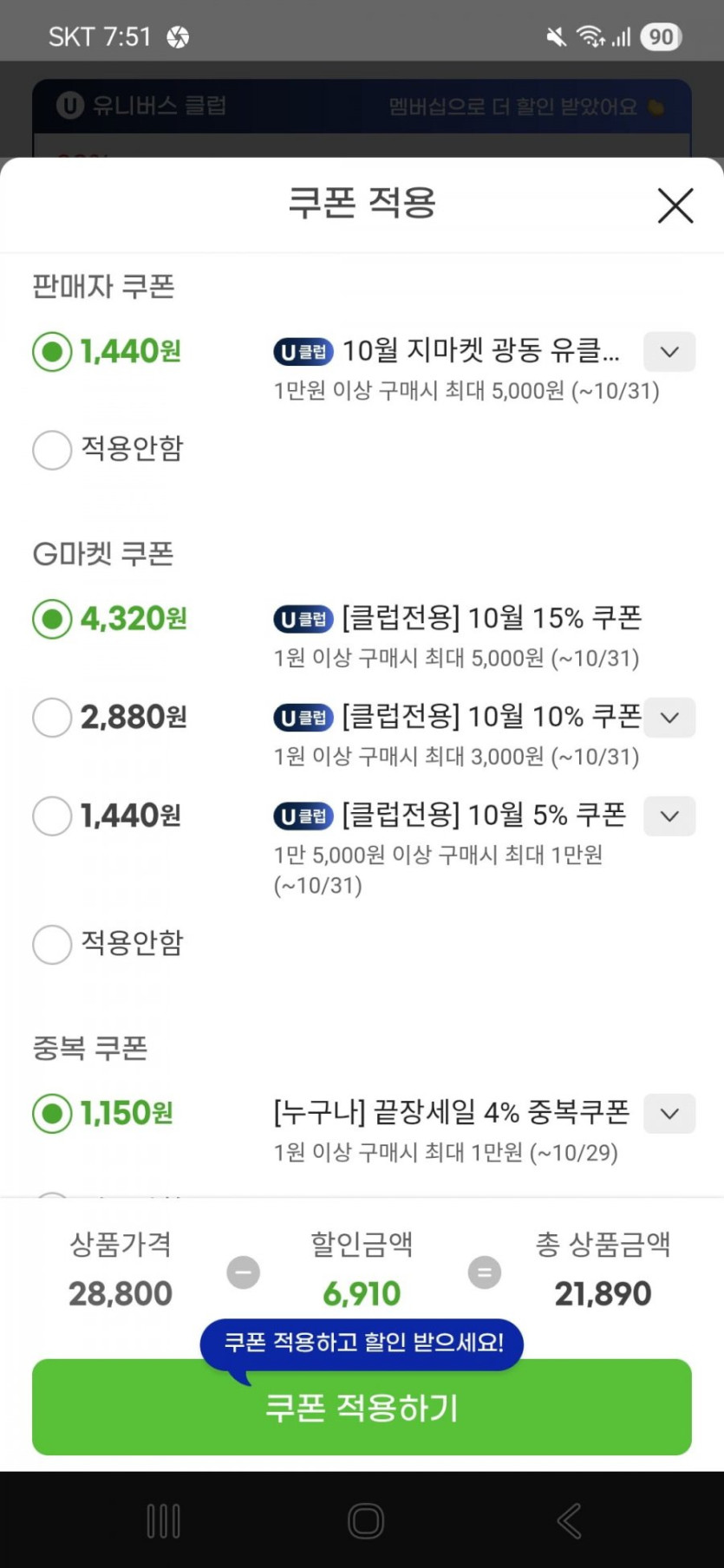Choose the 2,880원 10% coupon radio
The height and width of the screenshot is (1568, 724).
click(52, 718)
